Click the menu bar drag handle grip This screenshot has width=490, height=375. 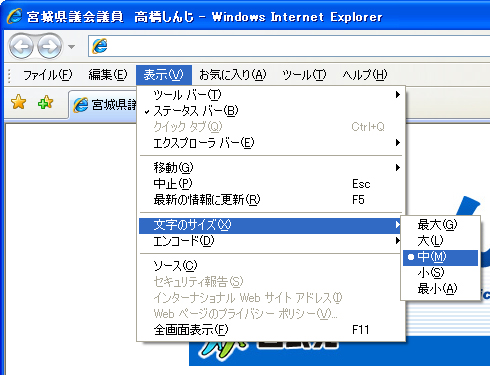tap(9, 75)
